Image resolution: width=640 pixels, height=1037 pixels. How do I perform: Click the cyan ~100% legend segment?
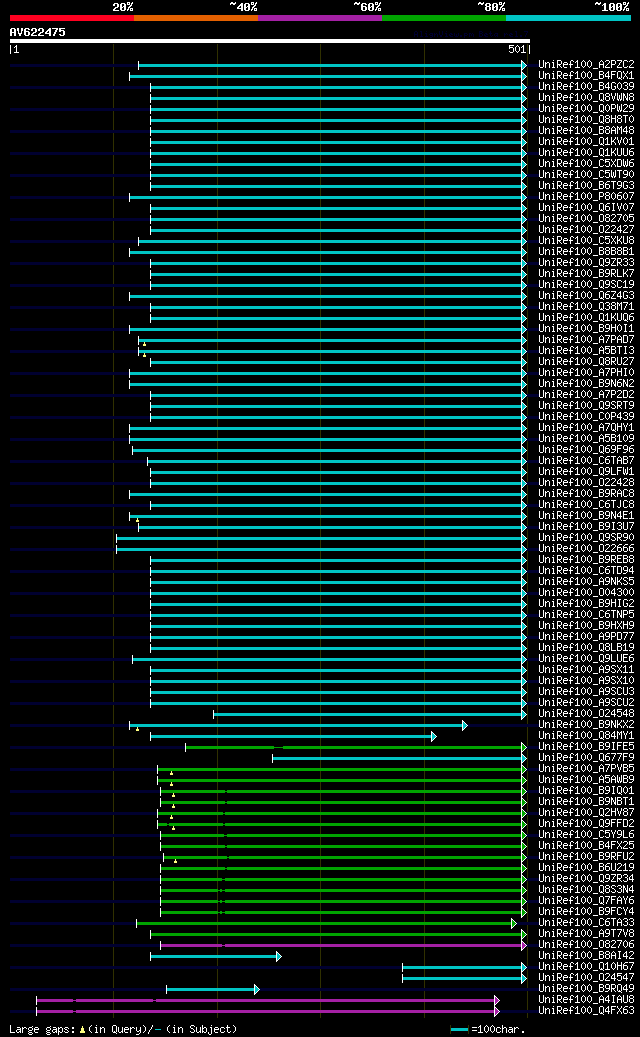pos(568,18)
